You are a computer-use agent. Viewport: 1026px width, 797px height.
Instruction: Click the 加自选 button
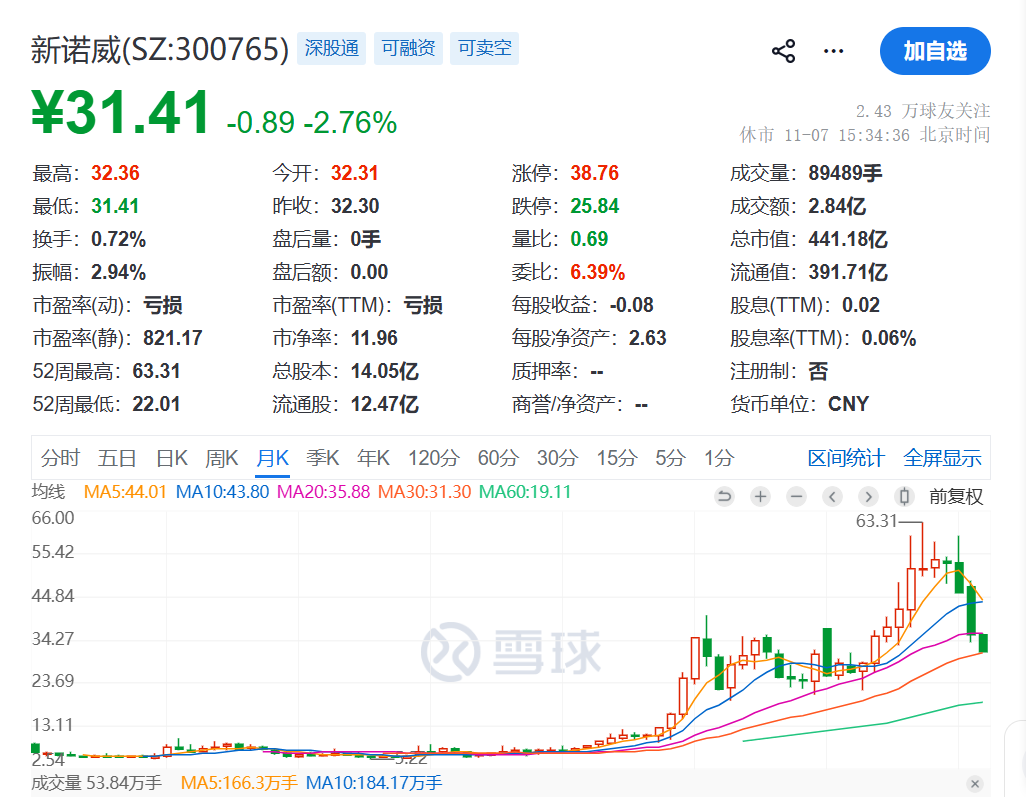(935, 52)
